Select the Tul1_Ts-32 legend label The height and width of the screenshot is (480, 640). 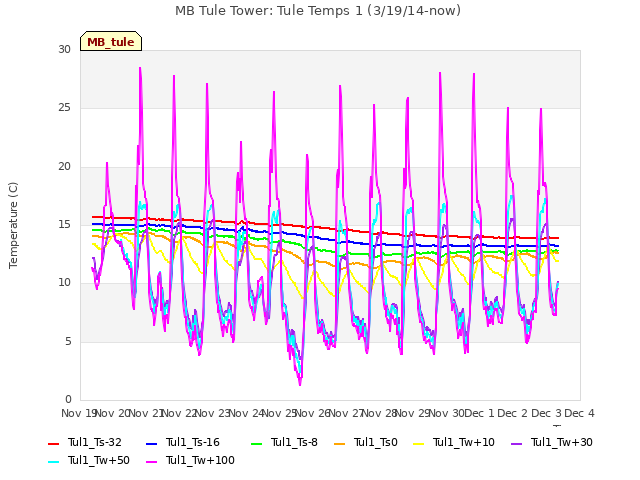[x=95, y=442]
